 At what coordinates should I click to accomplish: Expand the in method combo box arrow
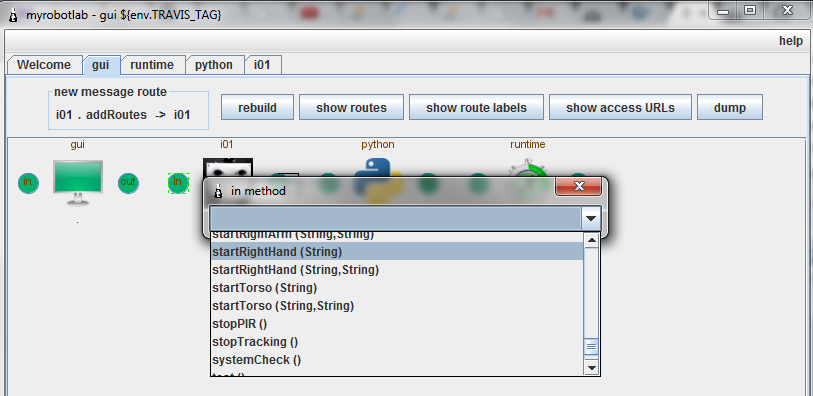coord(591,219)
